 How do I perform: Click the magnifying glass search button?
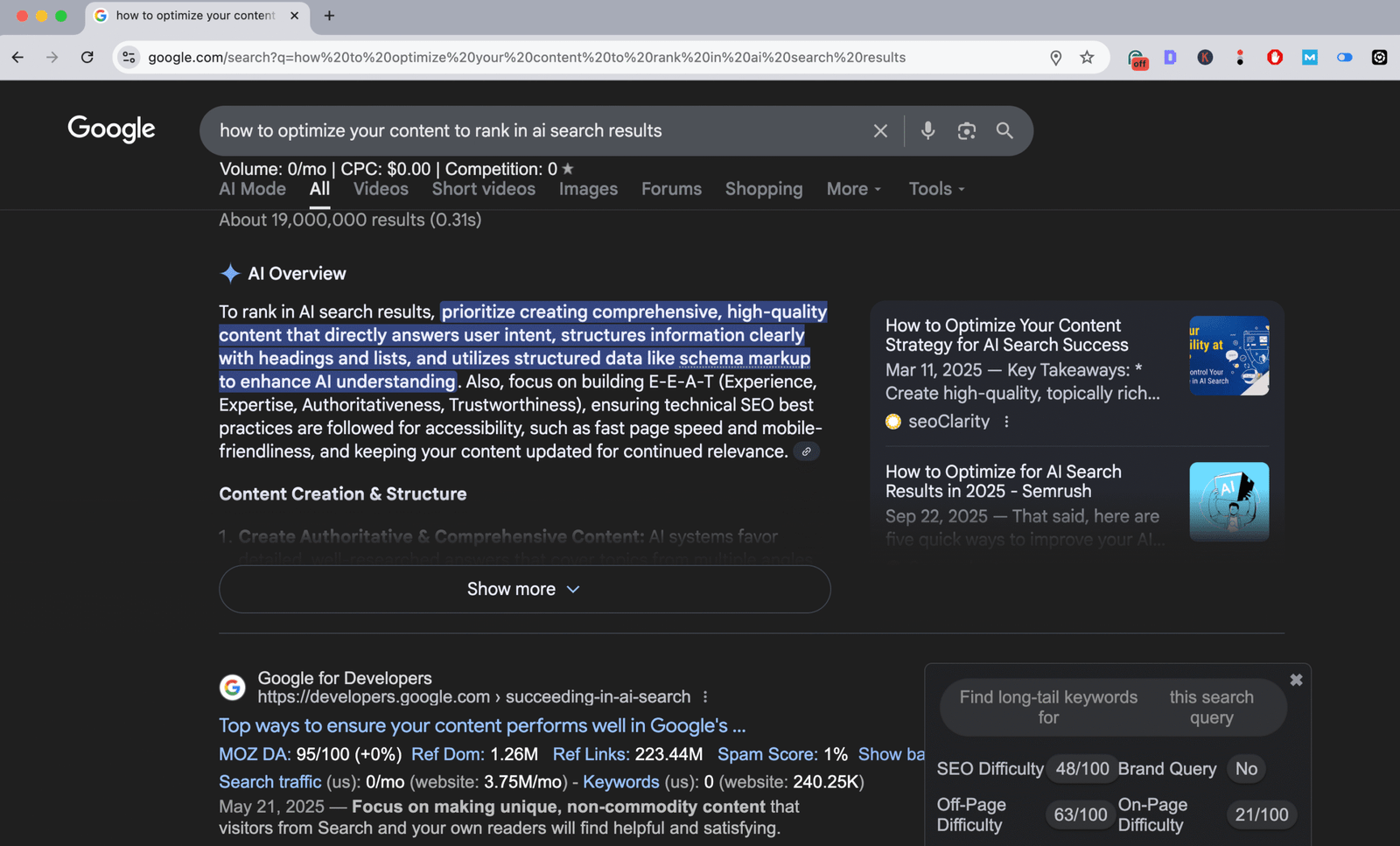(1004, 130)
